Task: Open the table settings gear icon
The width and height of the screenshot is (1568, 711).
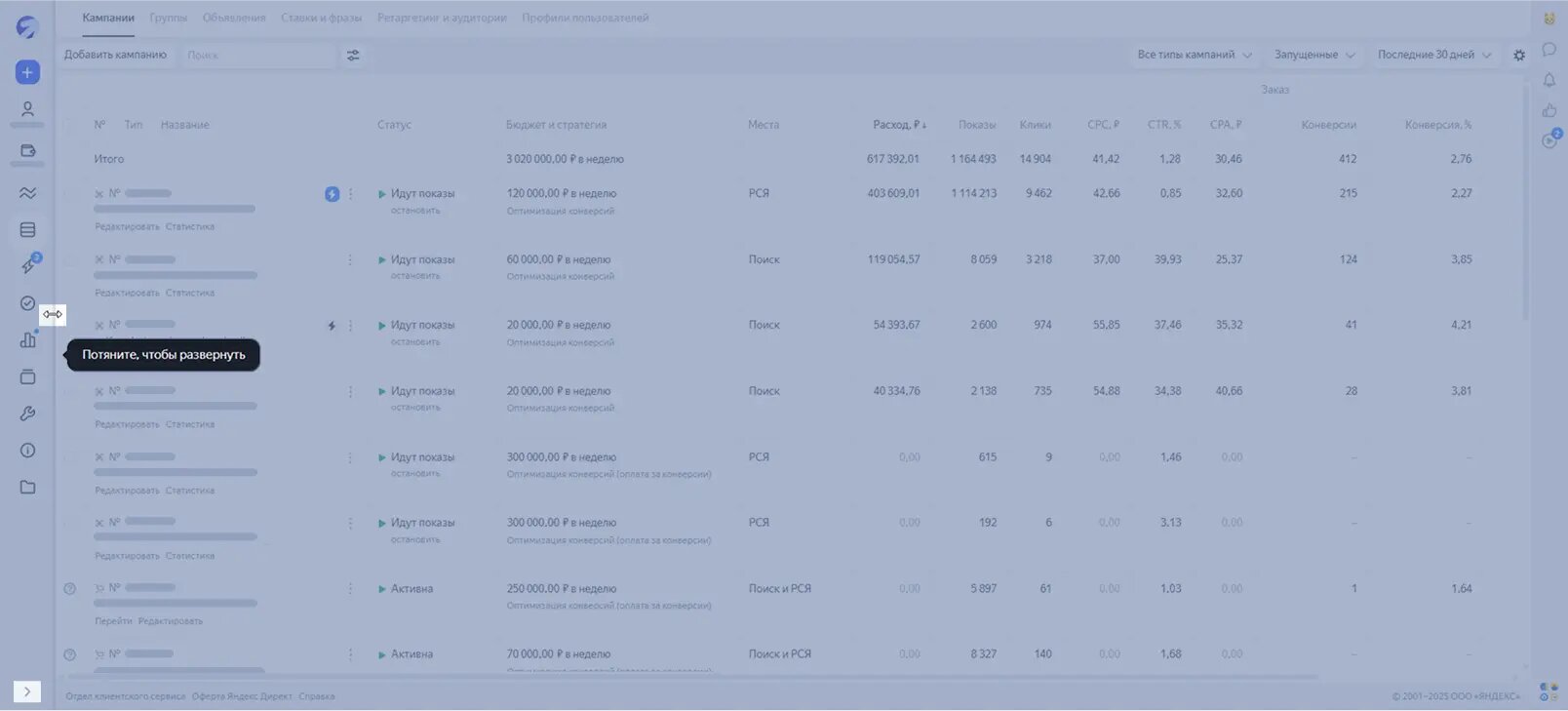Action: pos(1519,56)
